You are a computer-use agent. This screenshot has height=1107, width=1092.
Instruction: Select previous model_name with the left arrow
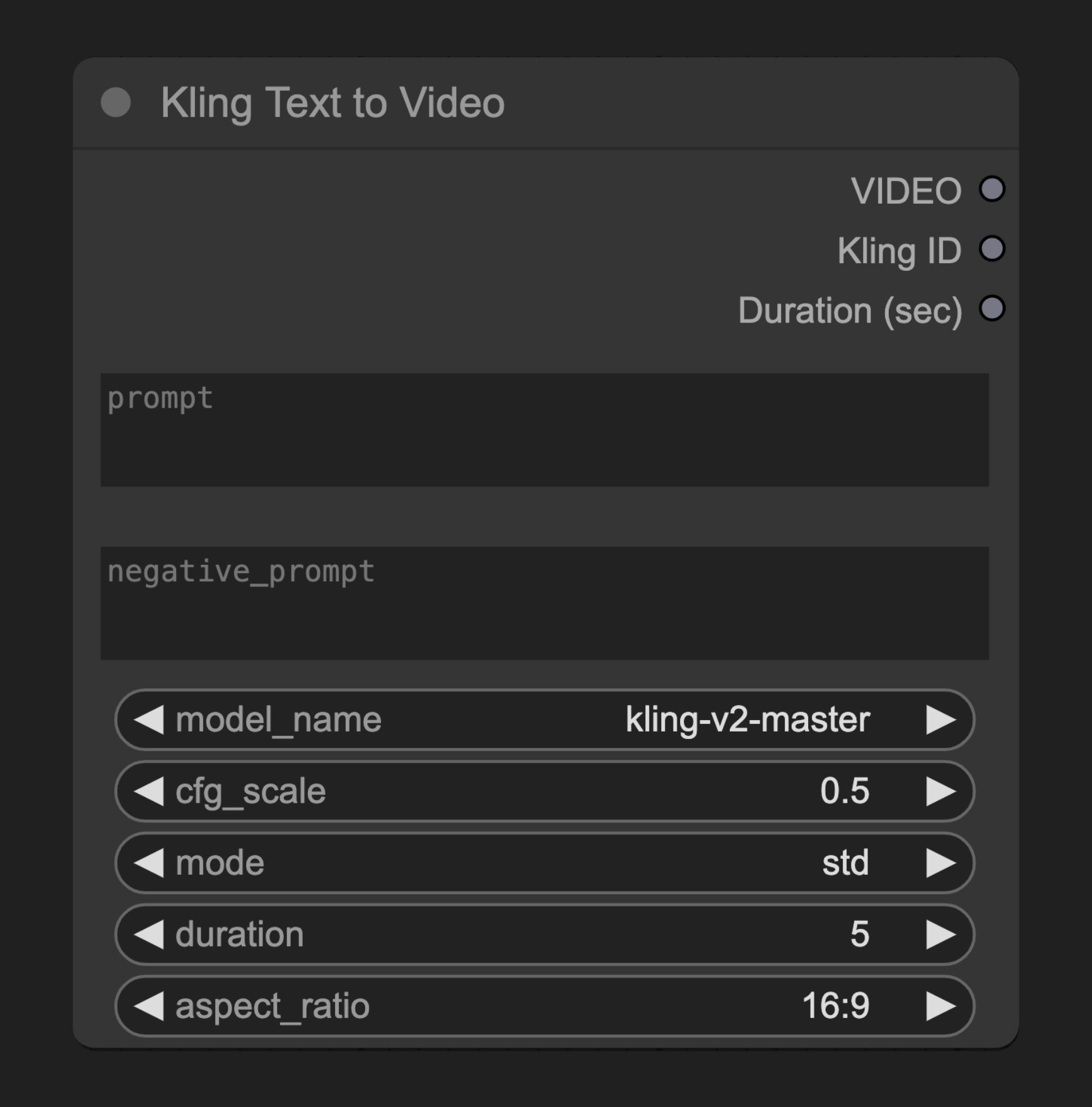click(x=149, y=719)
